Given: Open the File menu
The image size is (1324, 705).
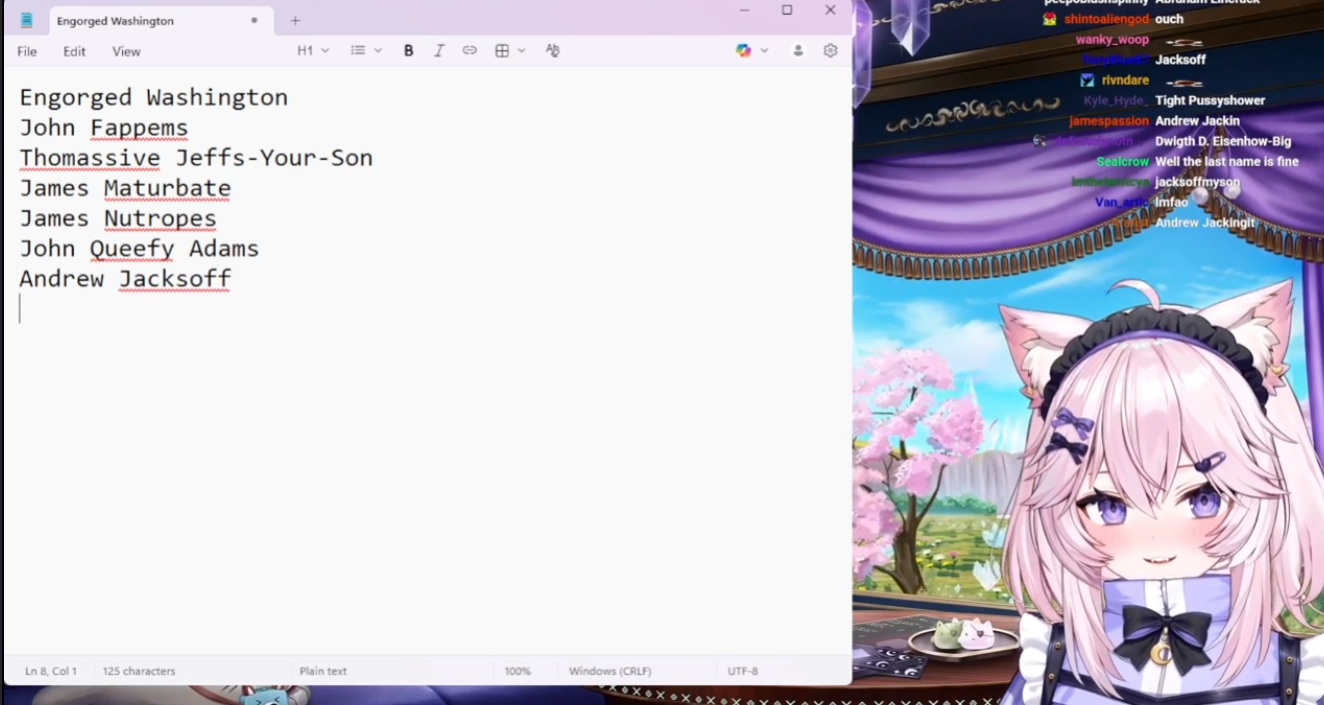Looking at the screenshot, I should (x=27, y=51).
